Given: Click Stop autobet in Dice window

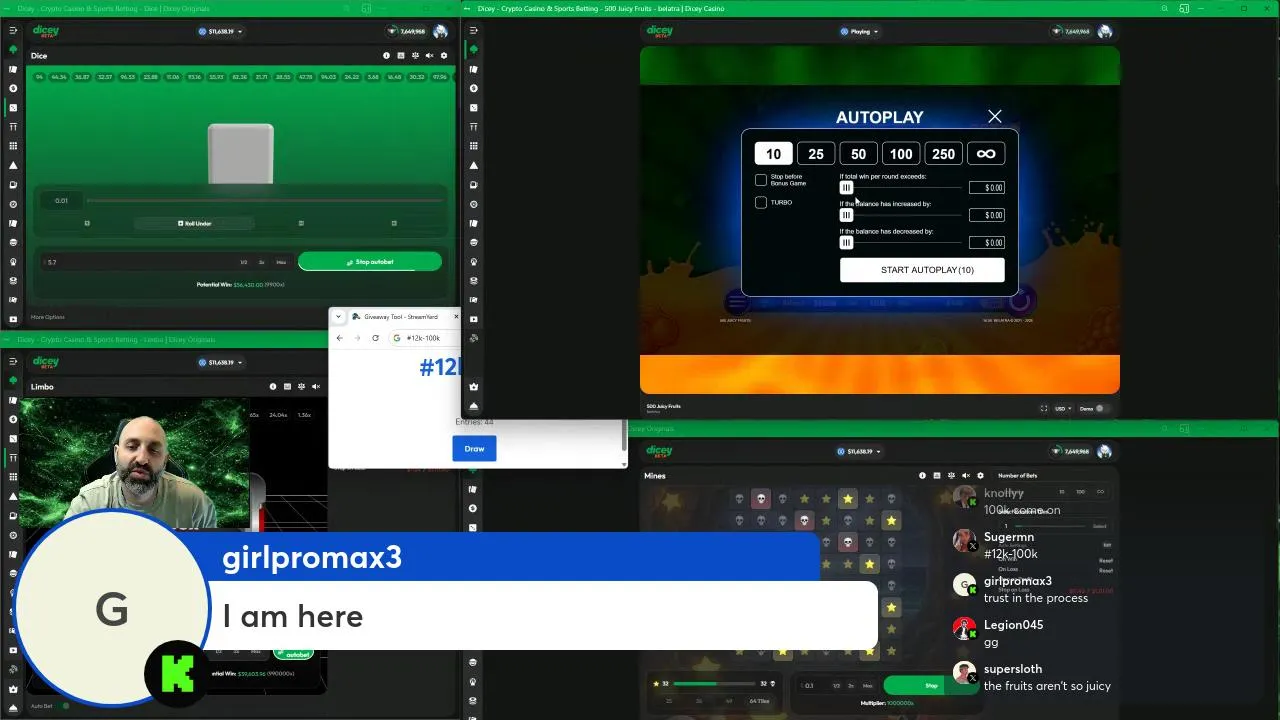Looking at the screenshot, I should tap(370, 262).
